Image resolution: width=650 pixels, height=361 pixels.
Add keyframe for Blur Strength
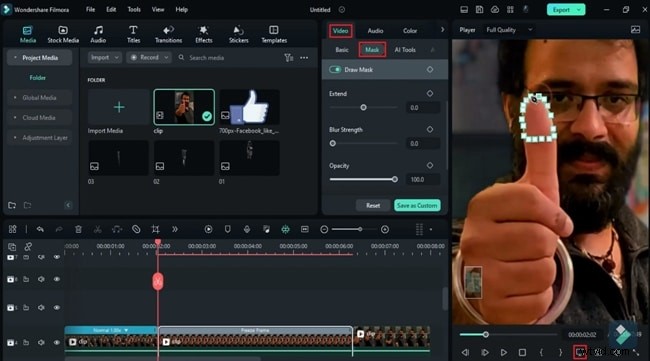(x=430, y=129)
